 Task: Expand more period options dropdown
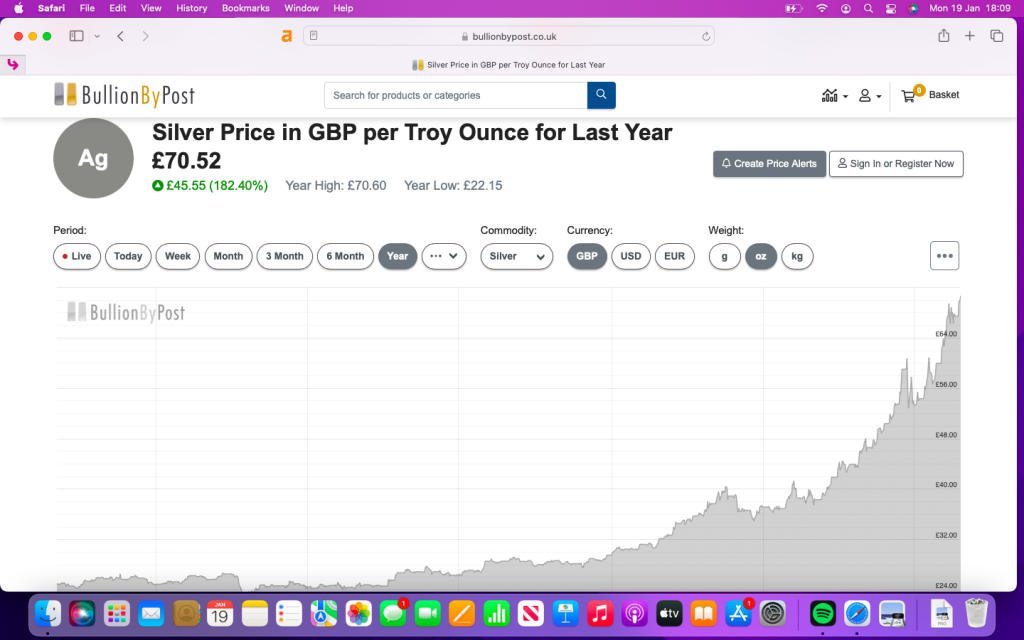(x=444, y=256)
